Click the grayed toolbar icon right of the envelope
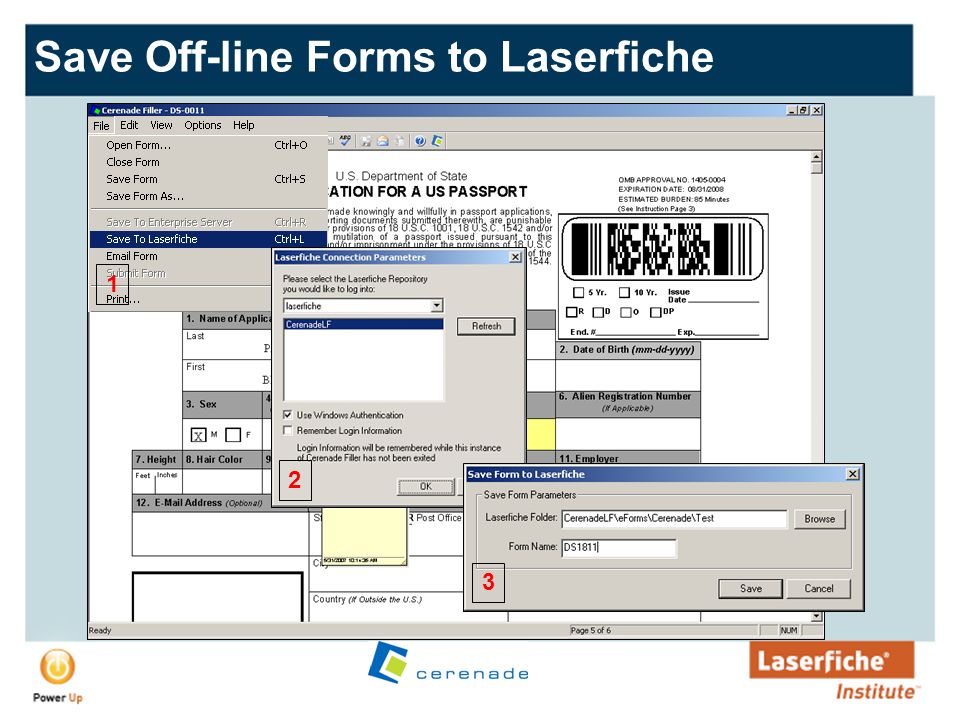 [x=399, y=141]
